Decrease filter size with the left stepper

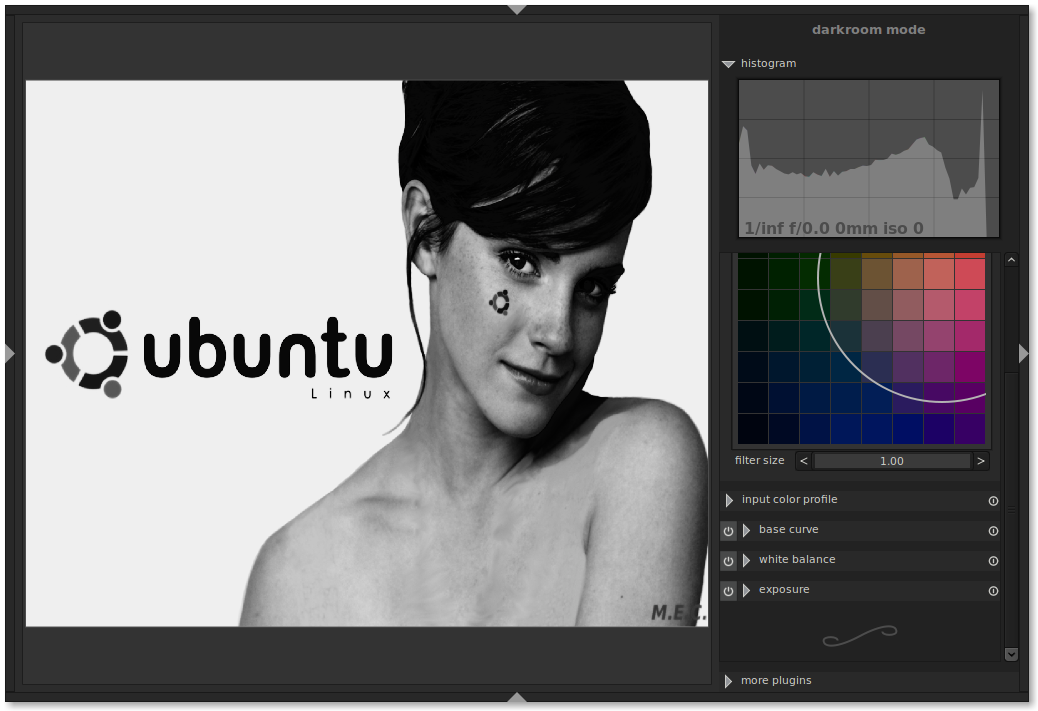[x=803, y=460]
